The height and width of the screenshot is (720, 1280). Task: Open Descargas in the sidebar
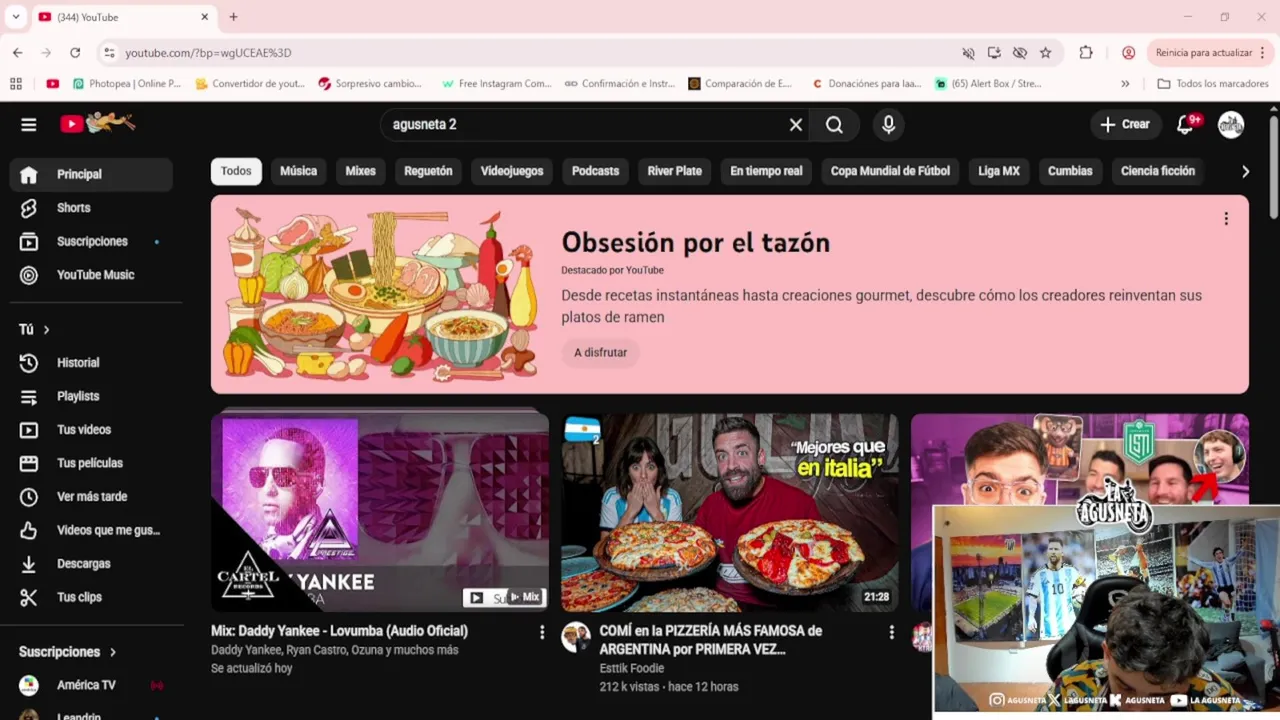tap(91, 564)
